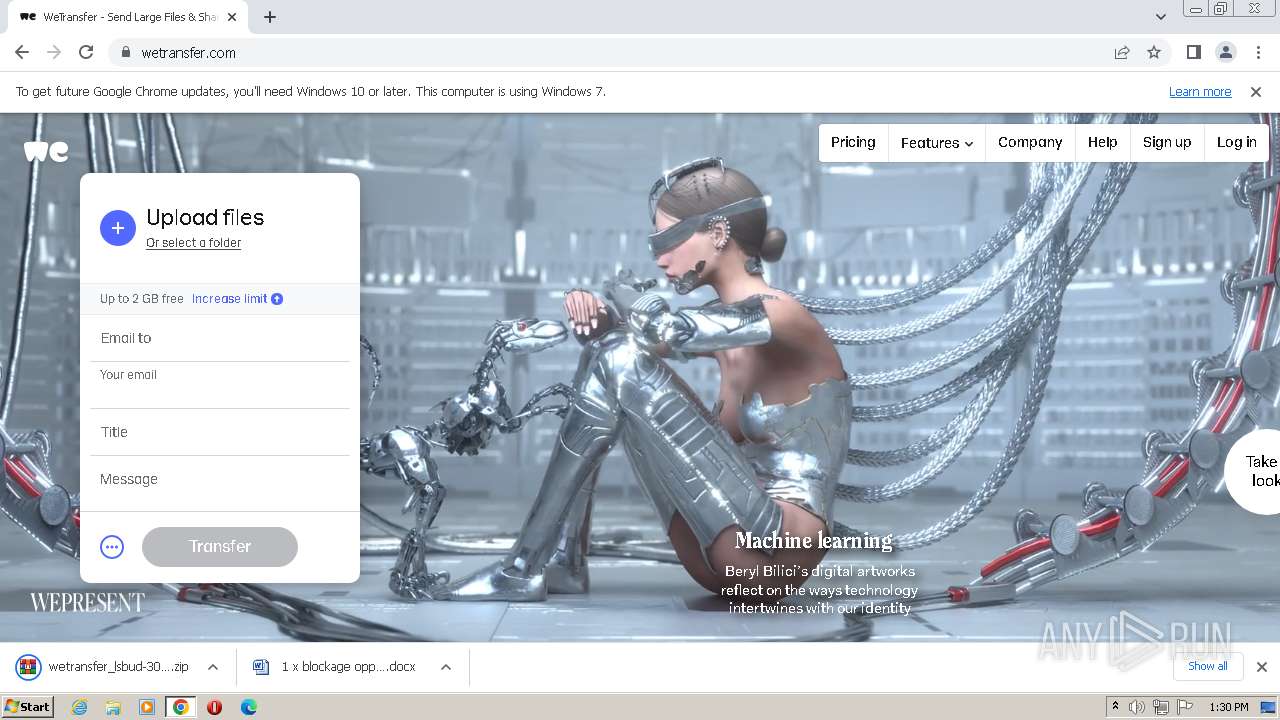Expand the Features dropdown menu
The height and width of the screenshot is (720, 1280).
pyautogui.click(x=936, y=143)
